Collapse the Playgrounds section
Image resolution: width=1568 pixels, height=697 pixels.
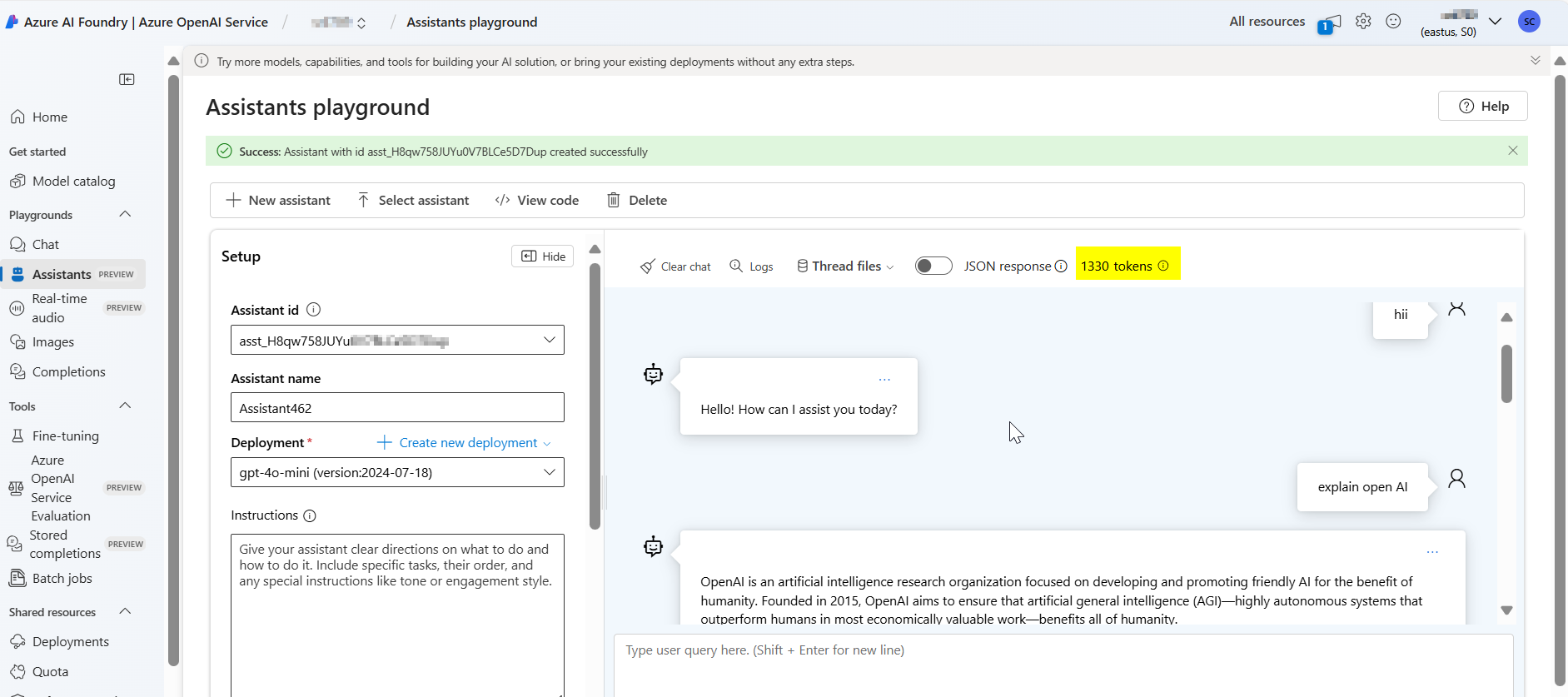[x=125, y=214]
